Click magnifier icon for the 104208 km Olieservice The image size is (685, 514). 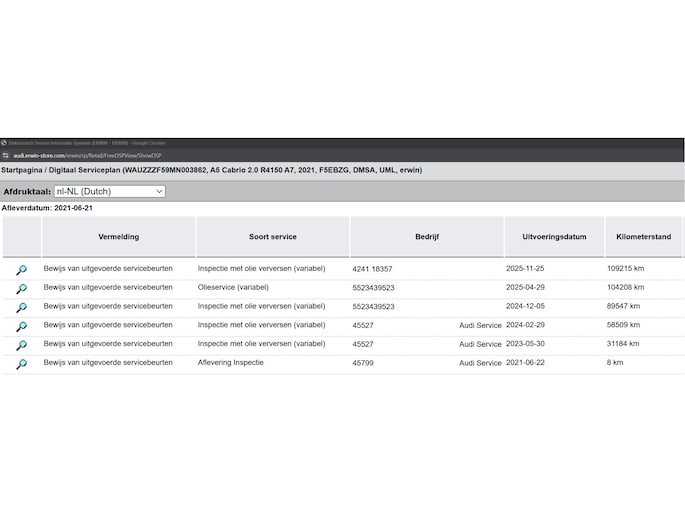[21, 289]
